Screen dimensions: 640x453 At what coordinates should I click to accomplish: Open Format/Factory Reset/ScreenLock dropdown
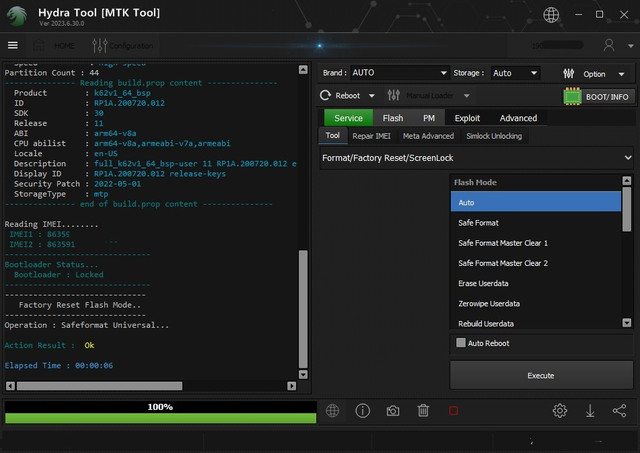[476, 158]
